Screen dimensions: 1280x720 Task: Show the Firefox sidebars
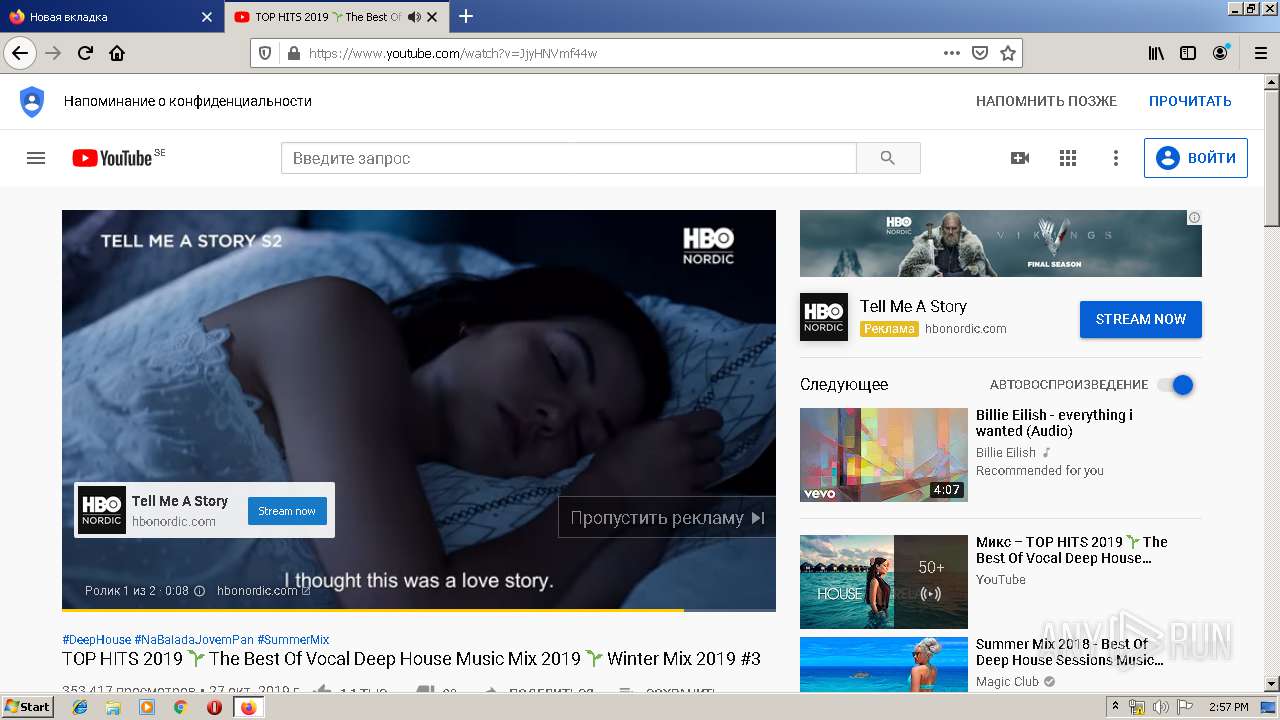click(x=1188, y=53)
